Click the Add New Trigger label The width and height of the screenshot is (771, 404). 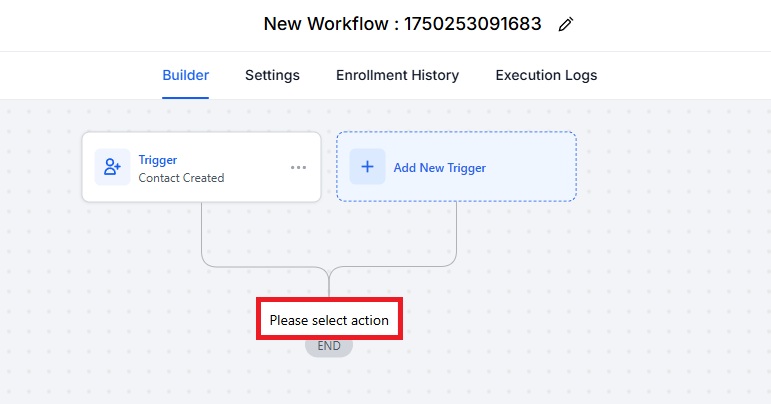pos(440,168)
